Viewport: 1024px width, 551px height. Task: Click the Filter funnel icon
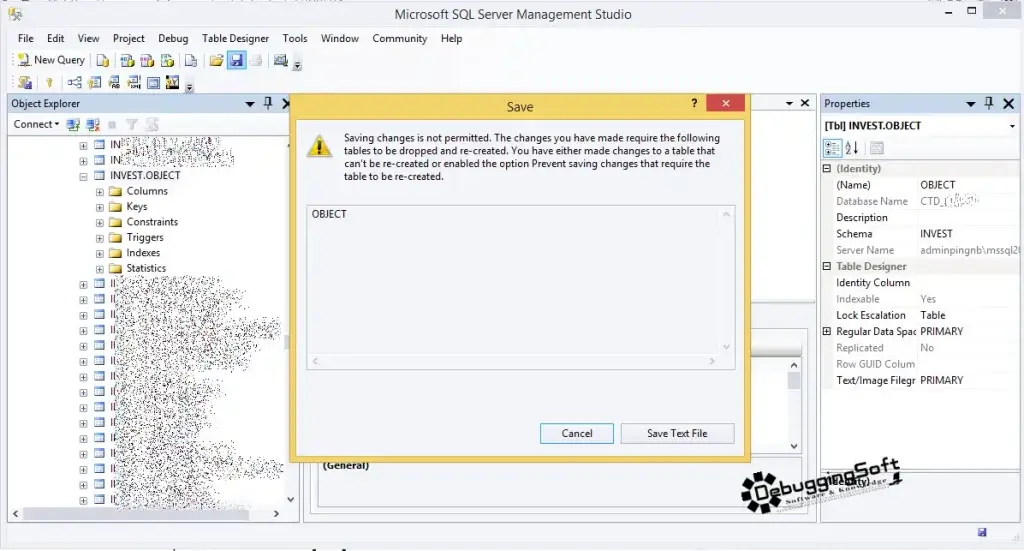point(132,124)
